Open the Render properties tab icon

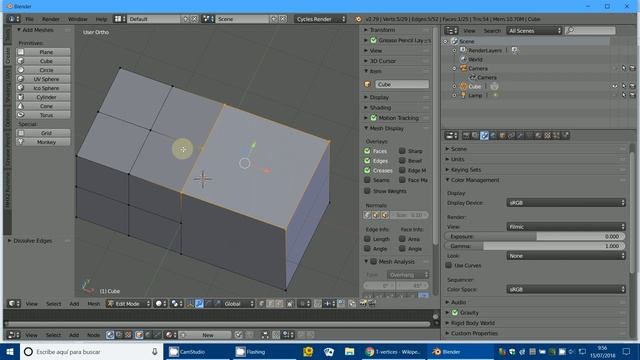click(x=466, y=136)
